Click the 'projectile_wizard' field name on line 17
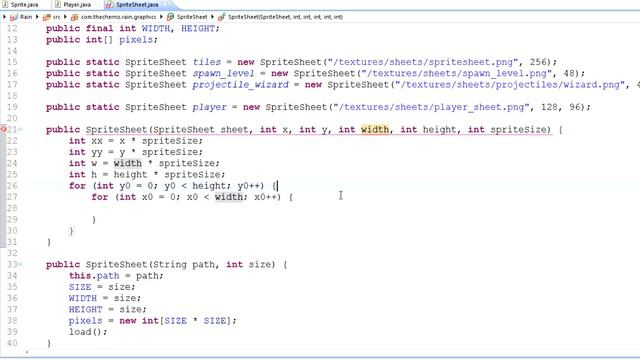This screenshot has height=360, width=640. [x=240, y=84]
